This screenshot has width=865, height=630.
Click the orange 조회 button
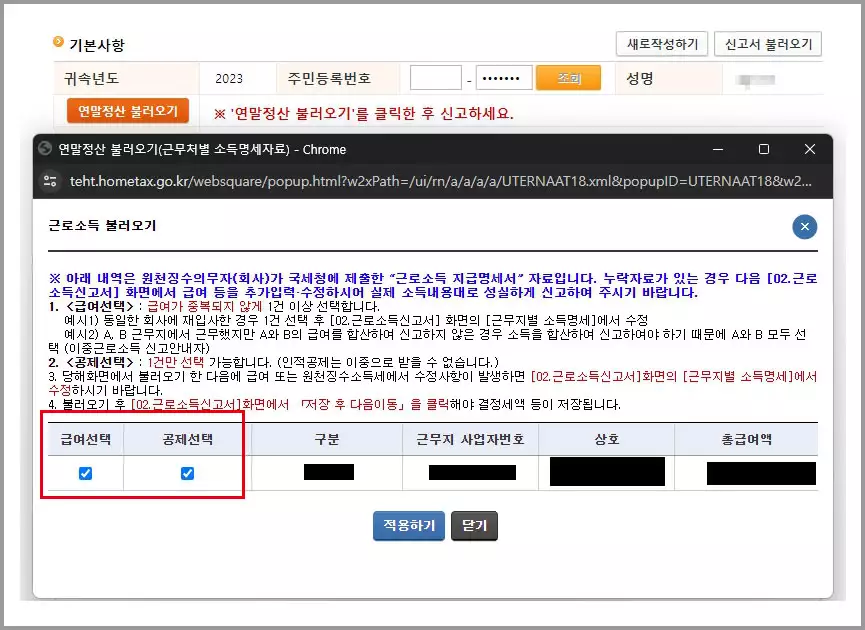(x=569, y=78)
